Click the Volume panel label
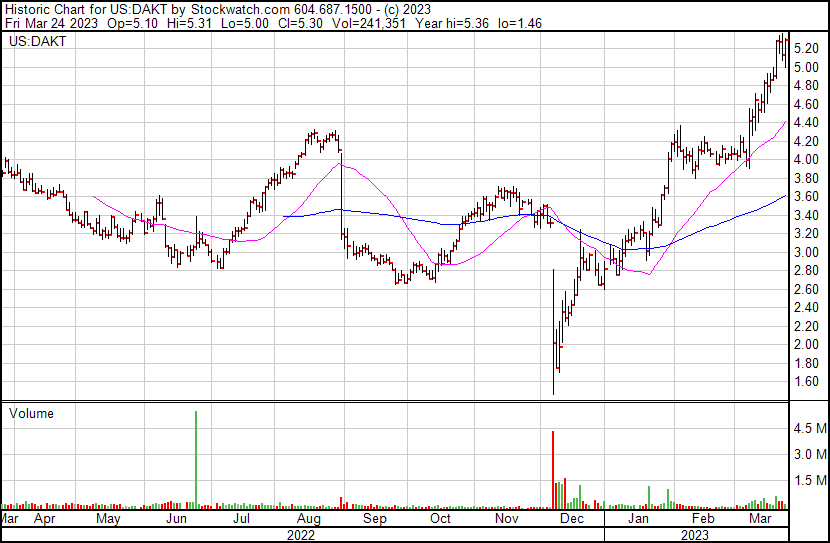Image resolution: width=830 pixels, height=543 pixels. (31, 414)
